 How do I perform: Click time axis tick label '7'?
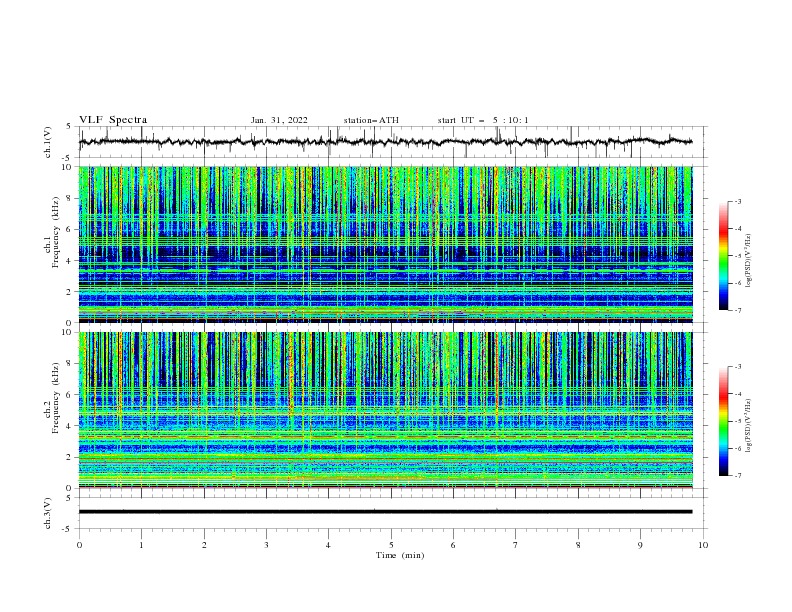click(x=516, y=545)
